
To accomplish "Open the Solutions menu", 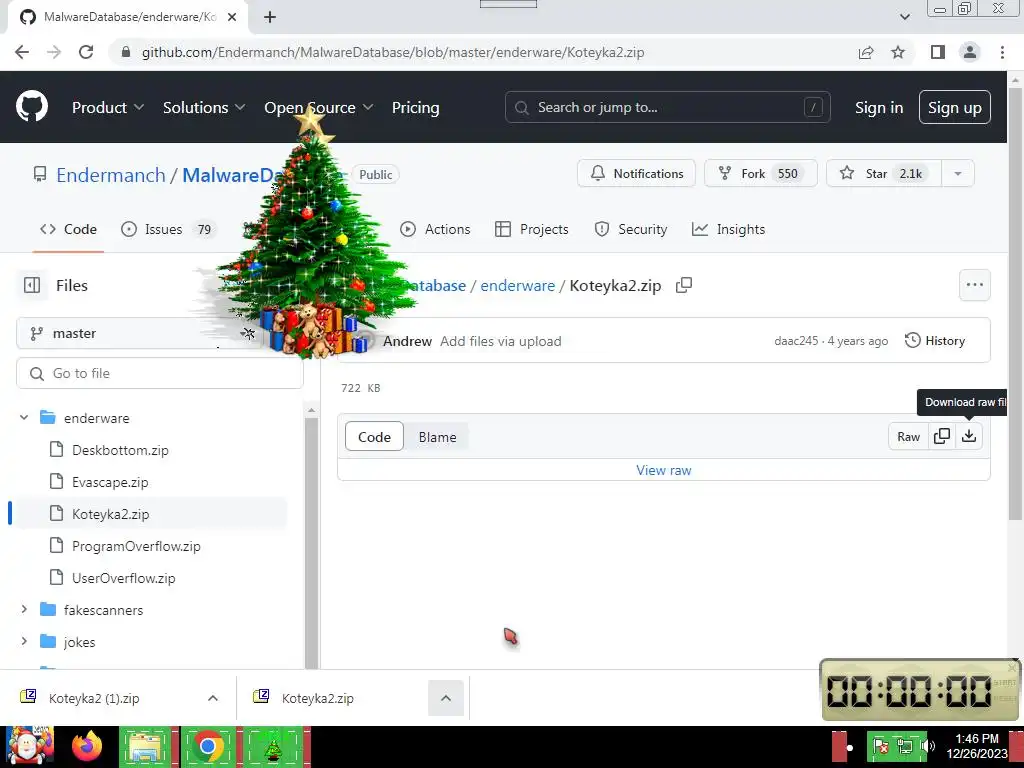I will point(204,108).
